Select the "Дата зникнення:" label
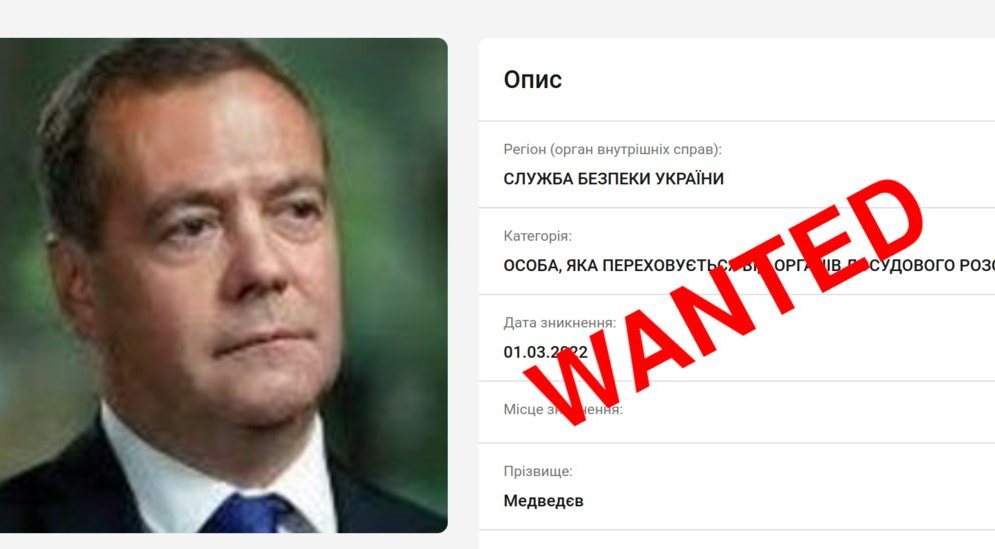 pyautogui.click(x=560, y=322)
